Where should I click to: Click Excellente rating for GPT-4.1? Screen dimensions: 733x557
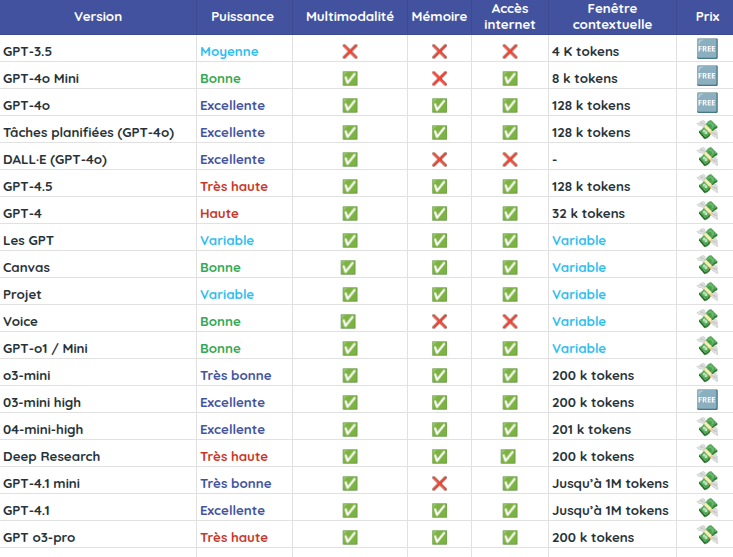pos(232,511)
